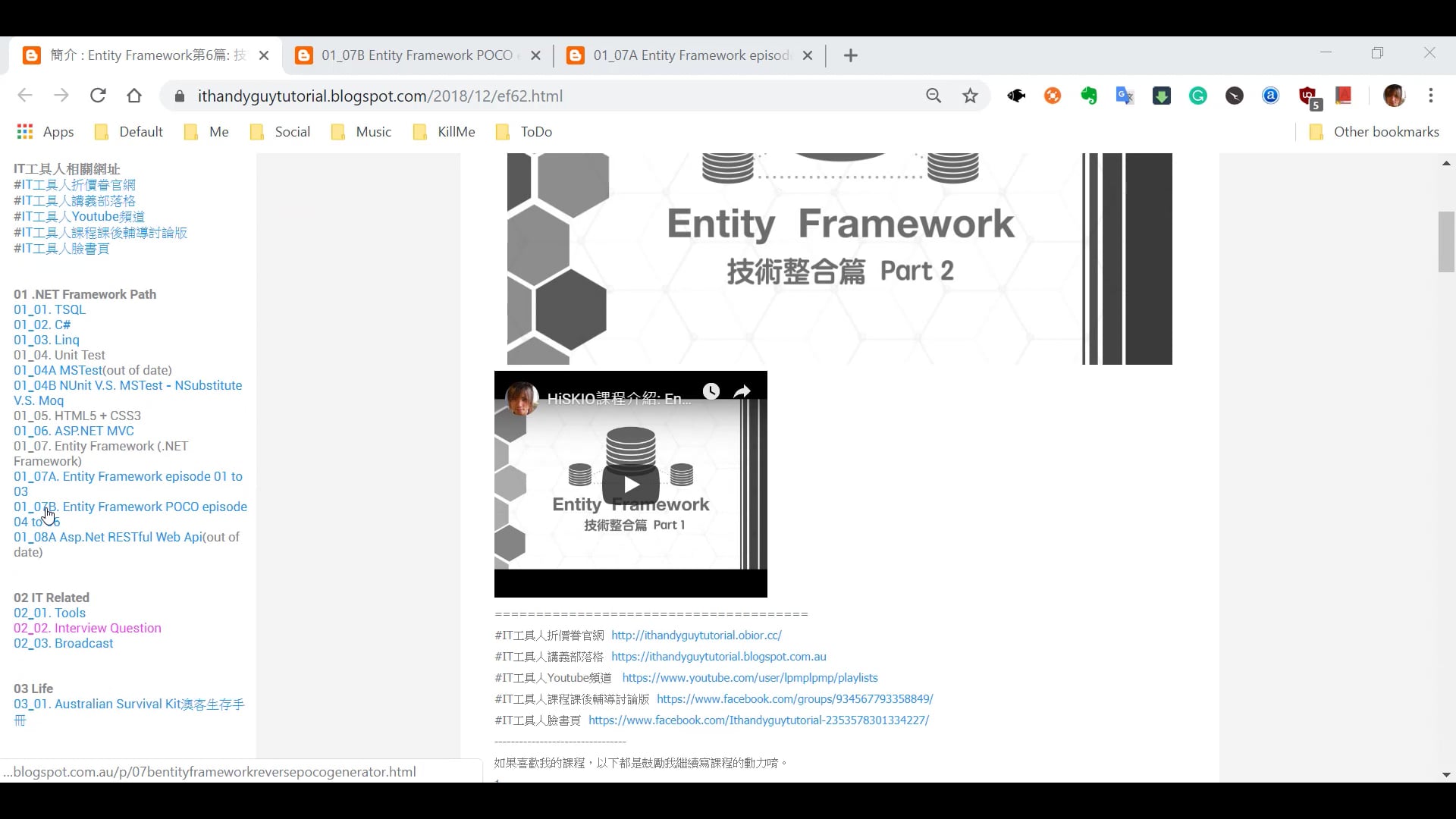Open the Chrome profile avatar menu

(x=1396, y=96)
